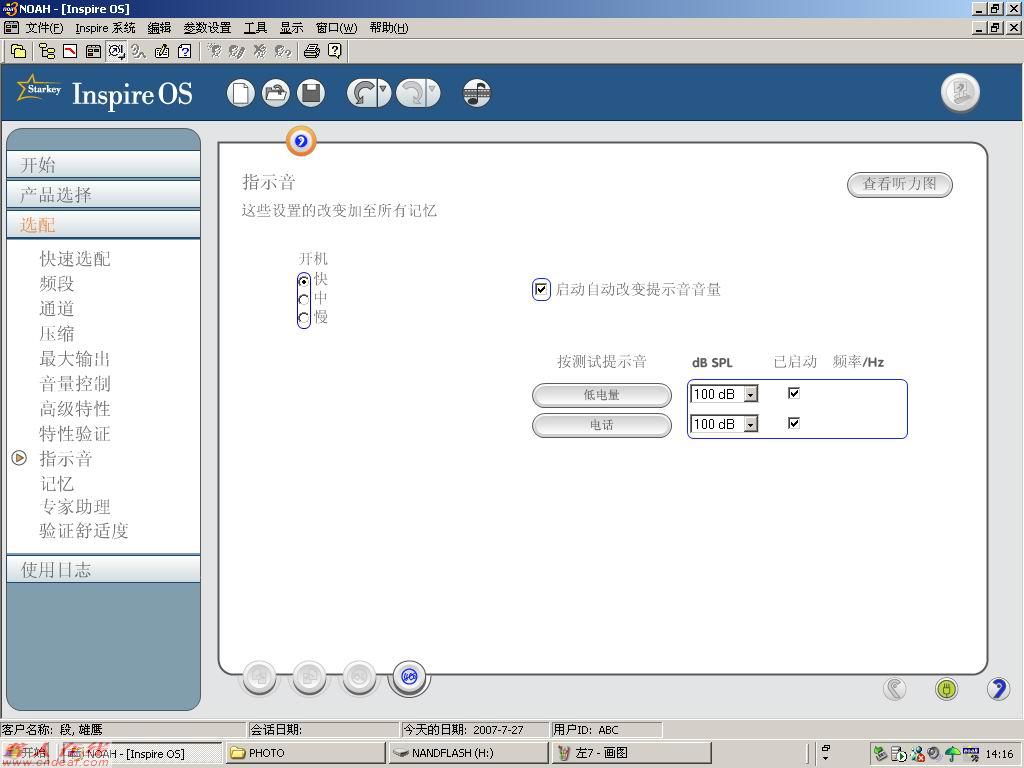Toggle the 启动自动改变提示音音量 checkbox
Screen dimensions: 1024x768
point(541,289)
